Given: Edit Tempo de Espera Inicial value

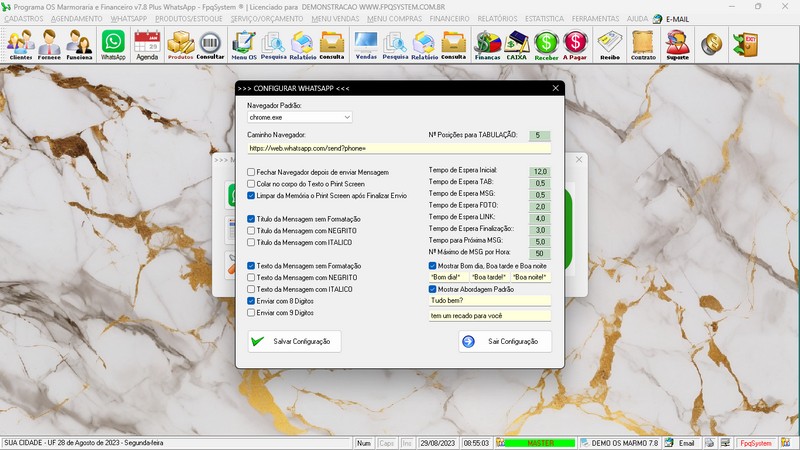Looking at the screenshot, I should 540,172.
